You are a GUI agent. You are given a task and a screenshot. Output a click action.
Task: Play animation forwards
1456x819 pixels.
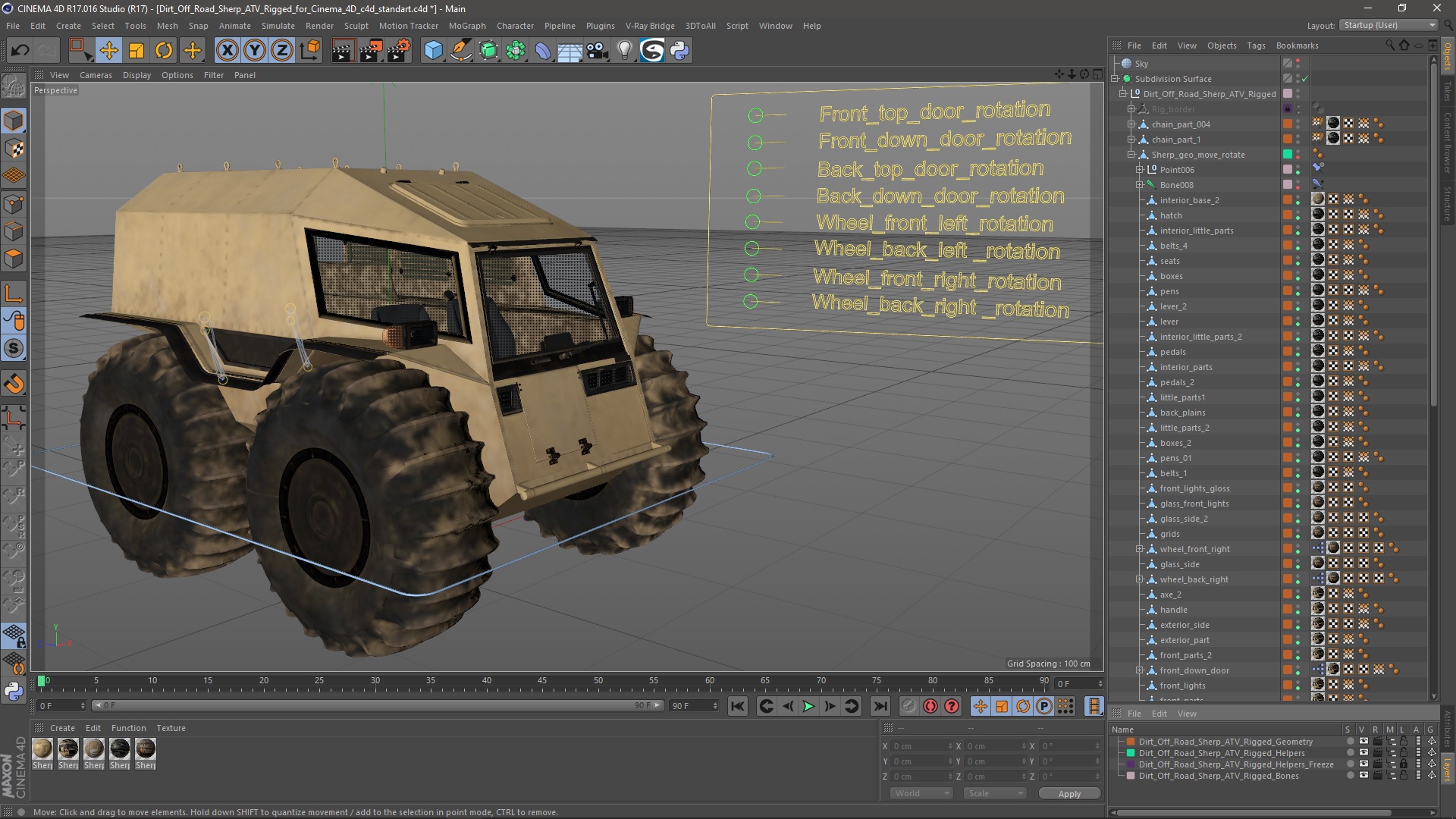808,706
